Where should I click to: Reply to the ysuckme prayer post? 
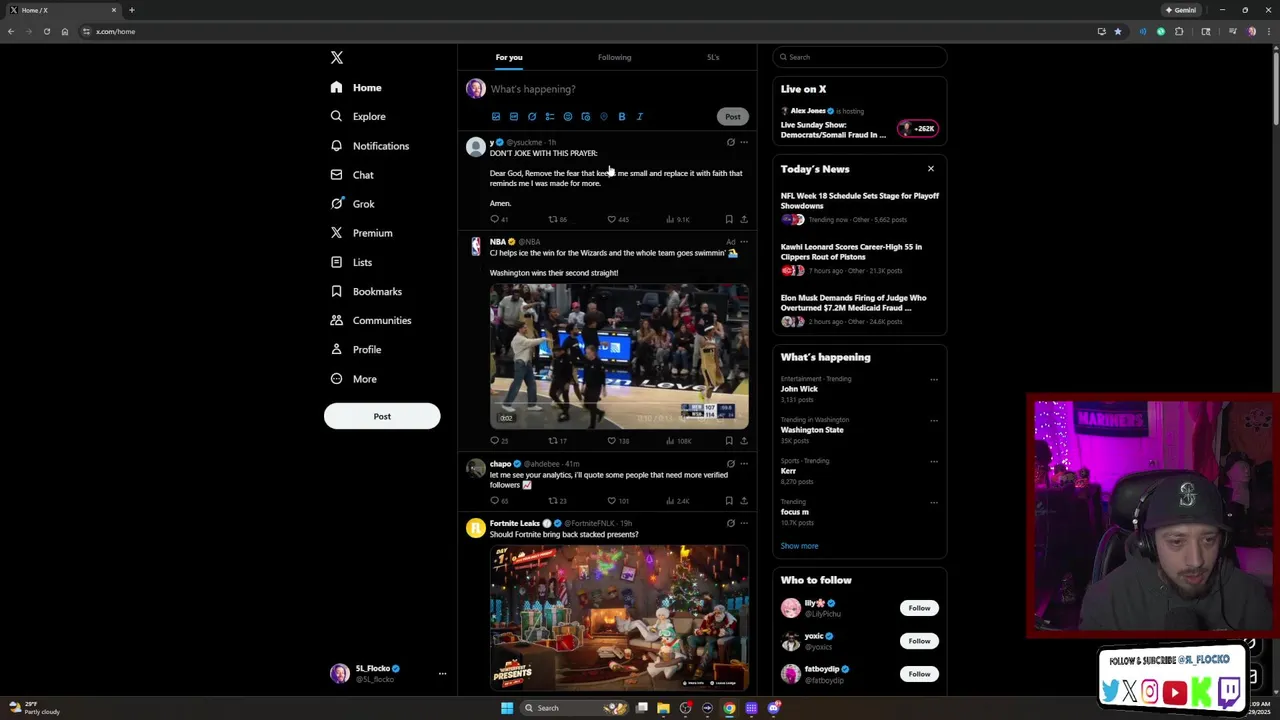point(498,219)
